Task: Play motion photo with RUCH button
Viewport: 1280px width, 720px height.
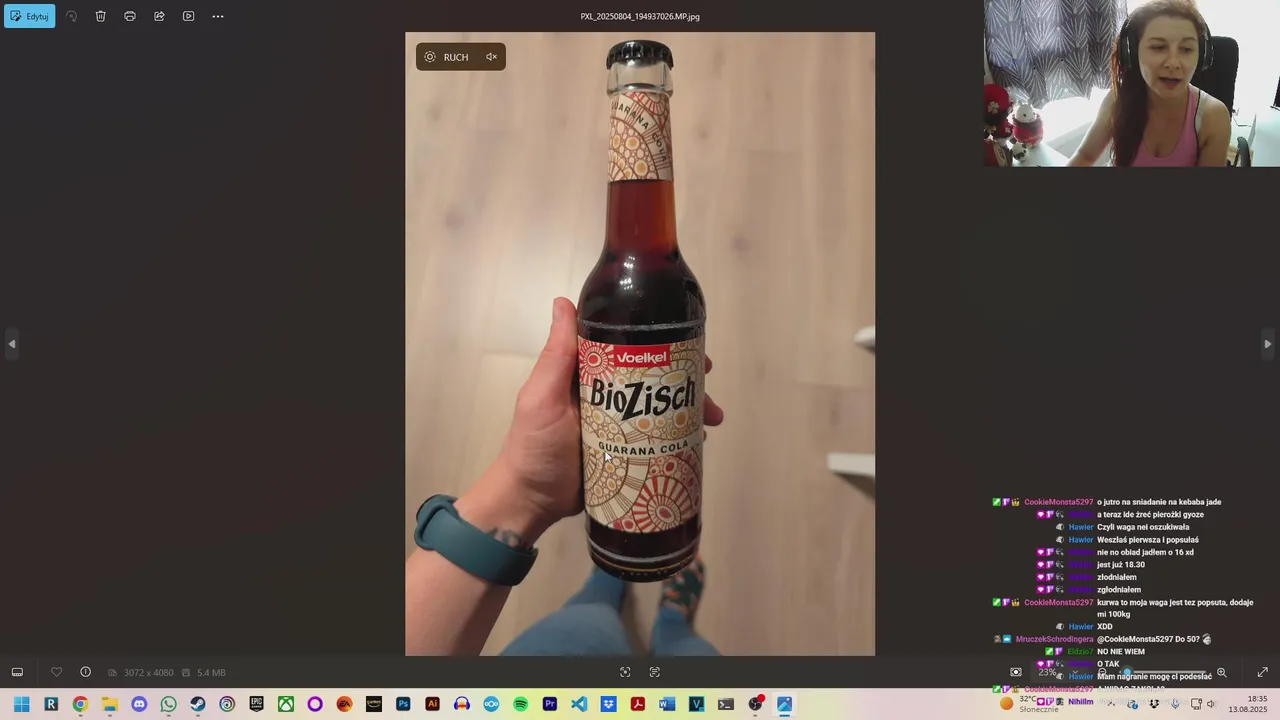Action: (447, 57)
